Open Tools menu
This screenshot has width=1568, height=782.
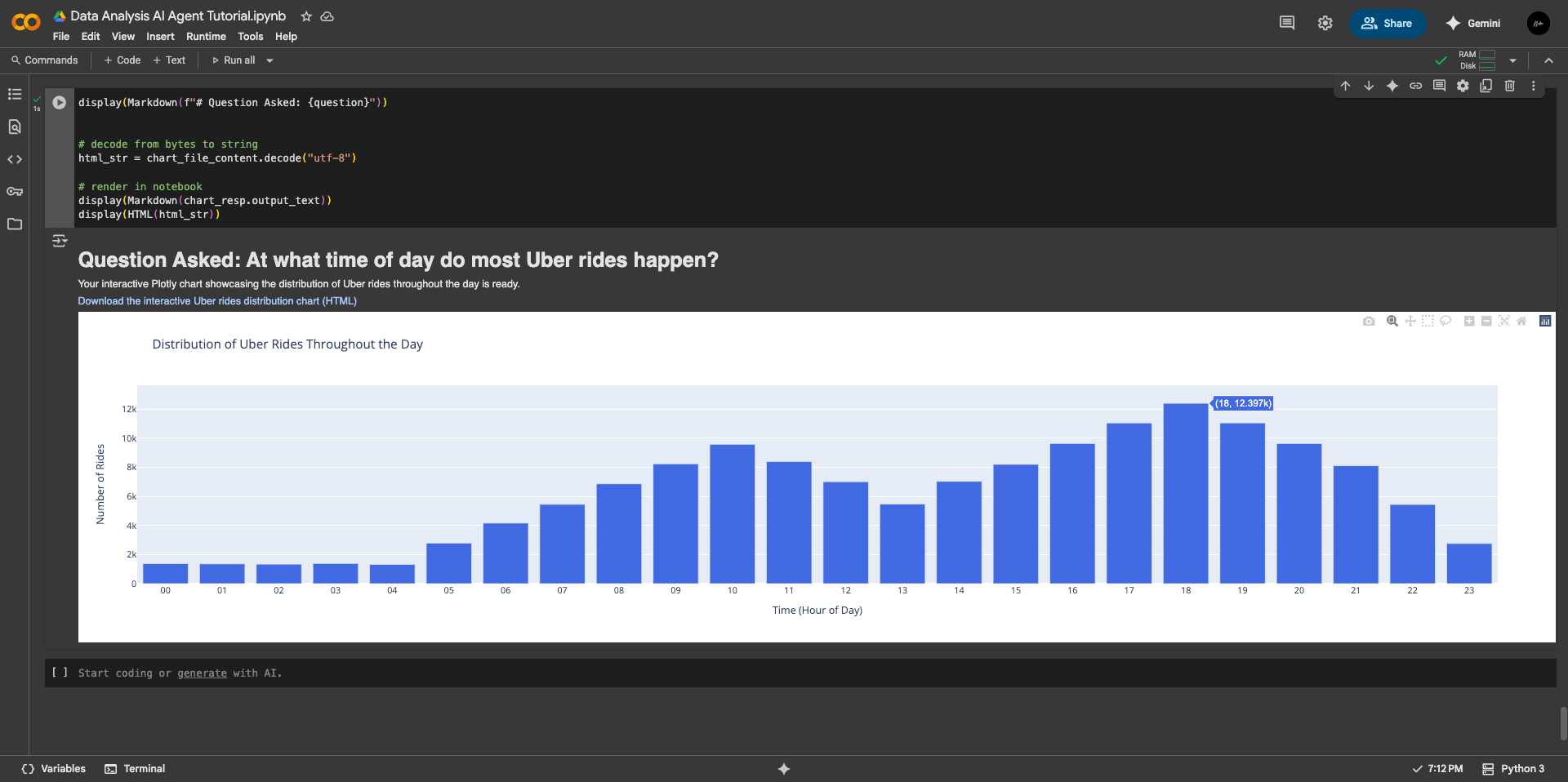[x=250, y=37]
